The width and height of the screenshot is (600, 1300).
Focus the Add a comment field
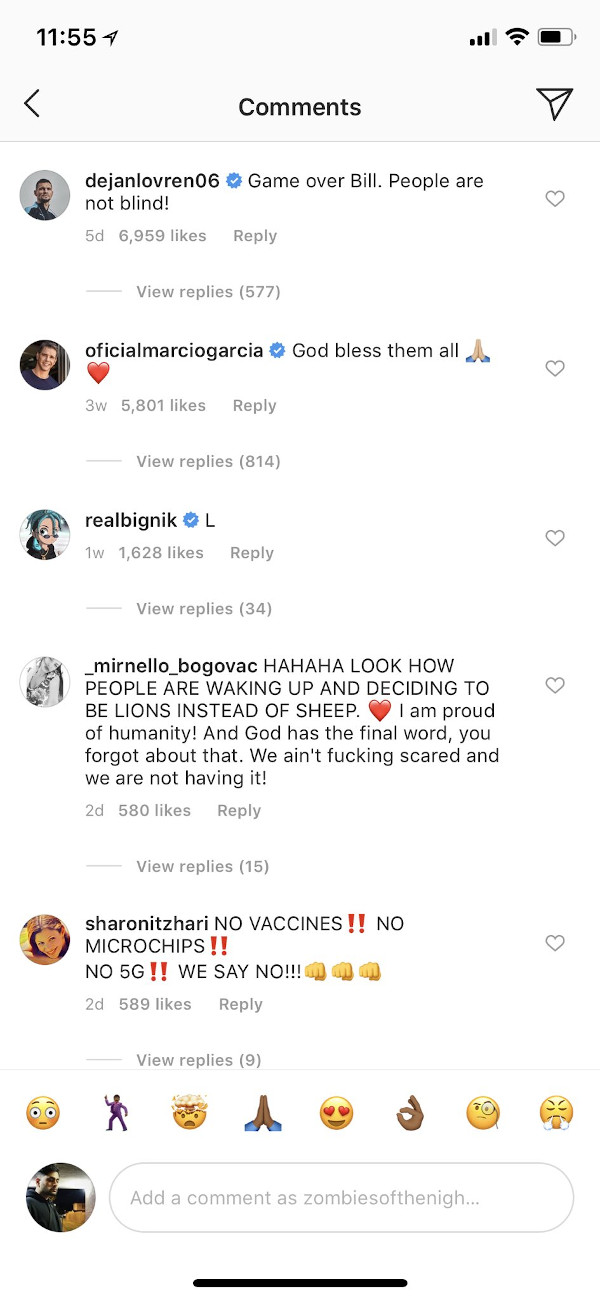[x=340, y=1197]
